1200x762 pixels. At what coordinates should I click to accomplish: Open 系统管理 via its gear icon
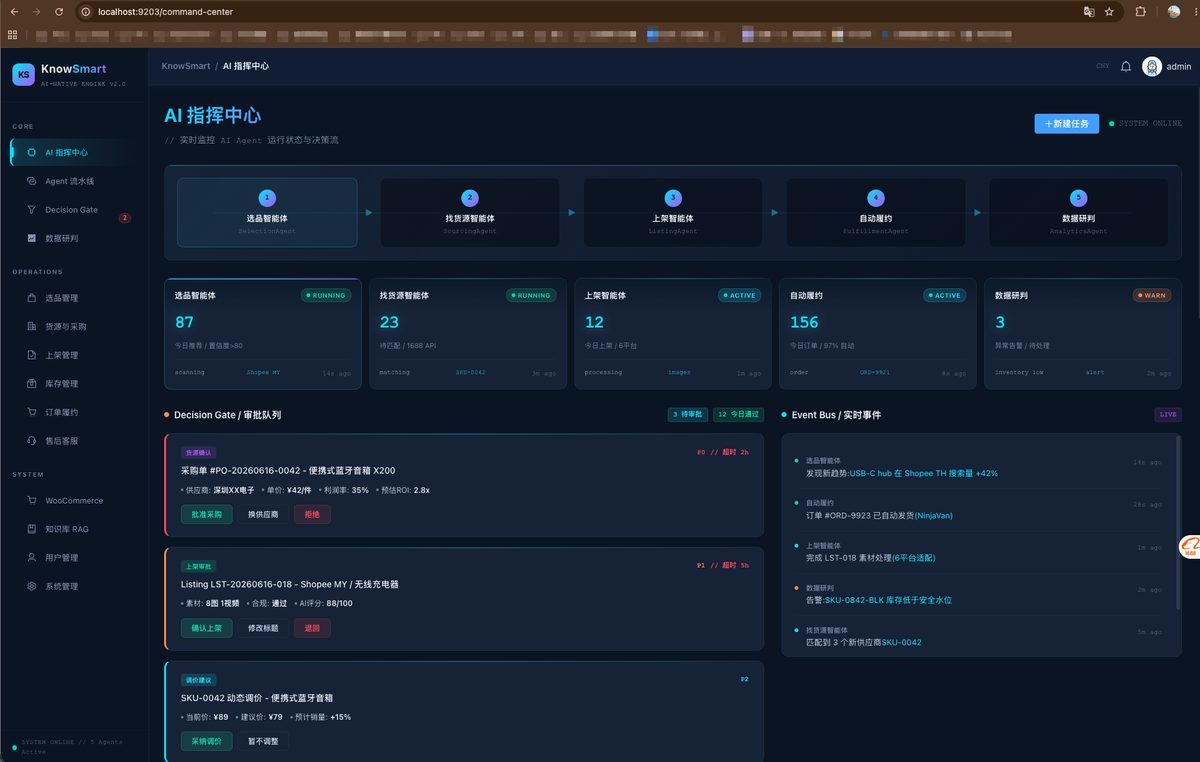click(x=32, y=586)
